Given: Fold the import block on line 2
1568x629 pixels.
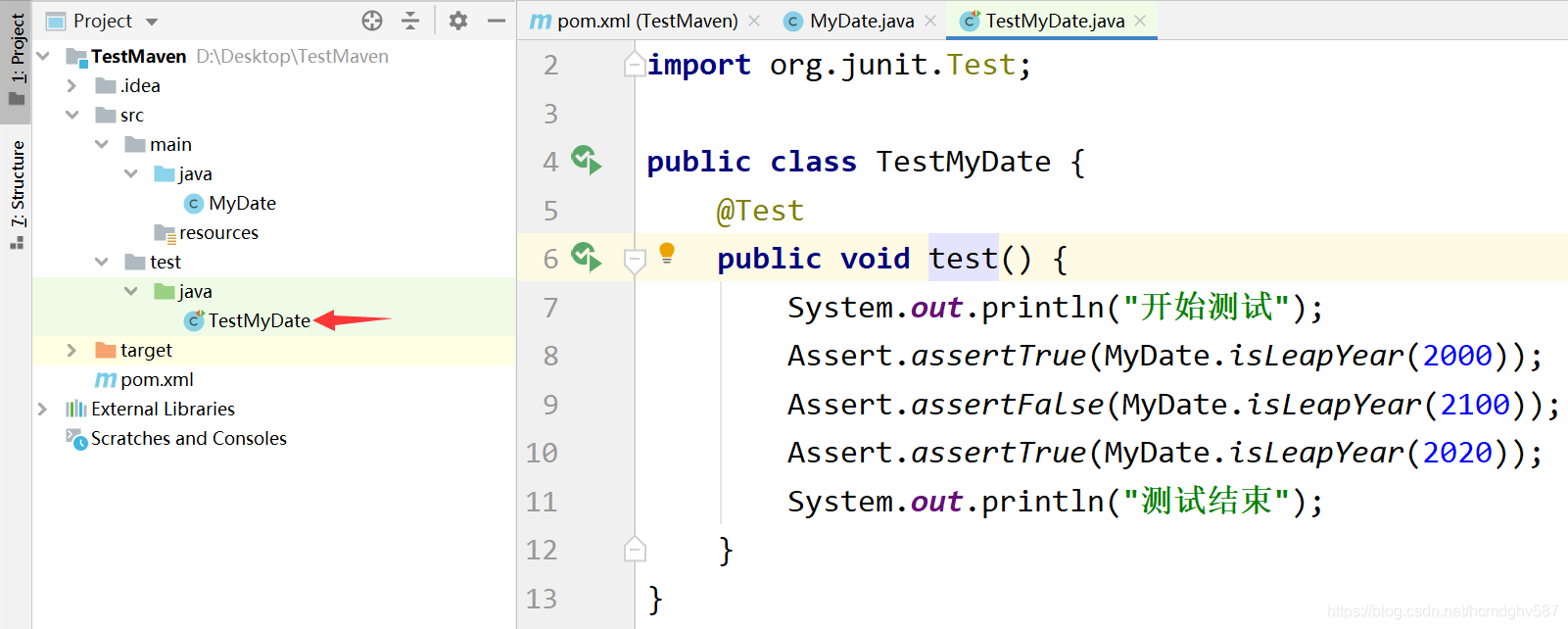Looking at the screenshot, I should pyautogui.click(x=635, y=65).
